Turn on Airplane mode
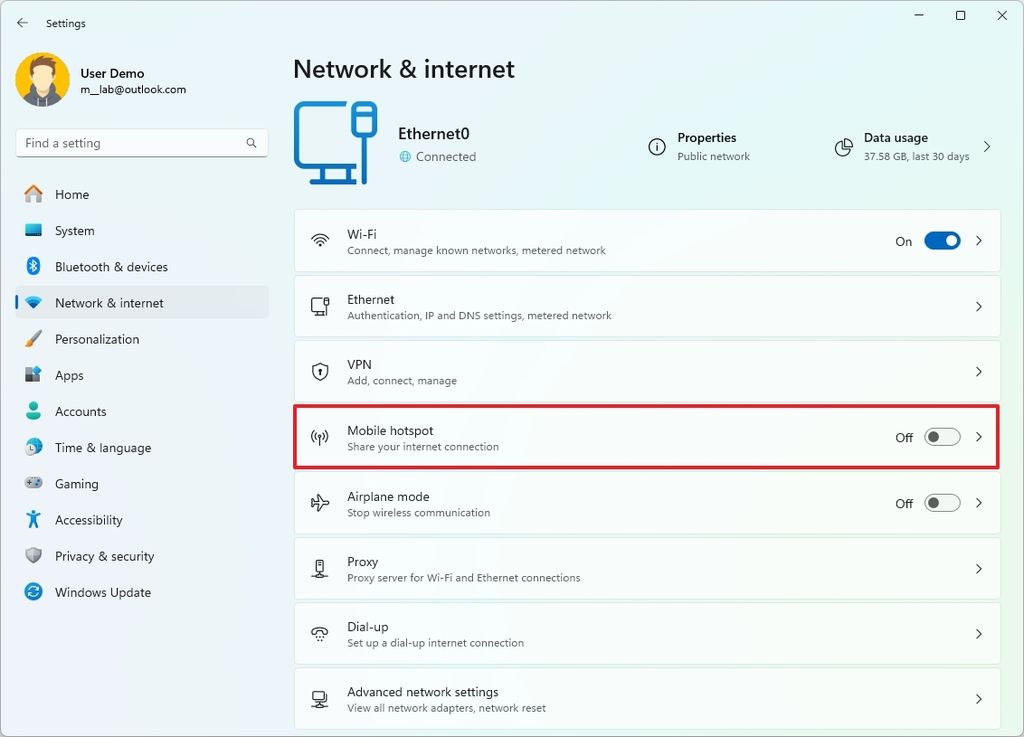The image size is (1024, 737). coord(941,503)
